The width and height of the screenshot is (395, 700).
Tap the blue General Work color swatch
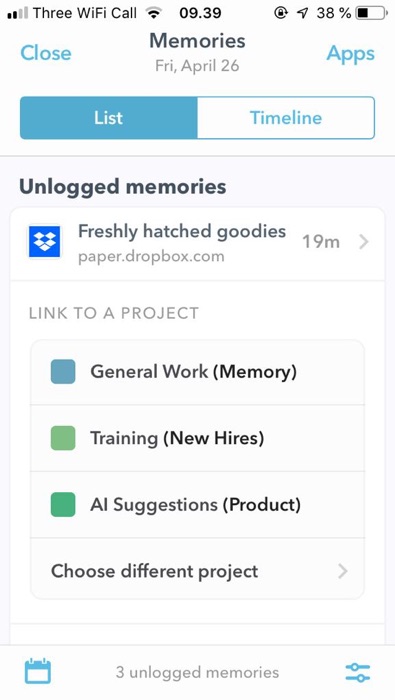(63, 371)
